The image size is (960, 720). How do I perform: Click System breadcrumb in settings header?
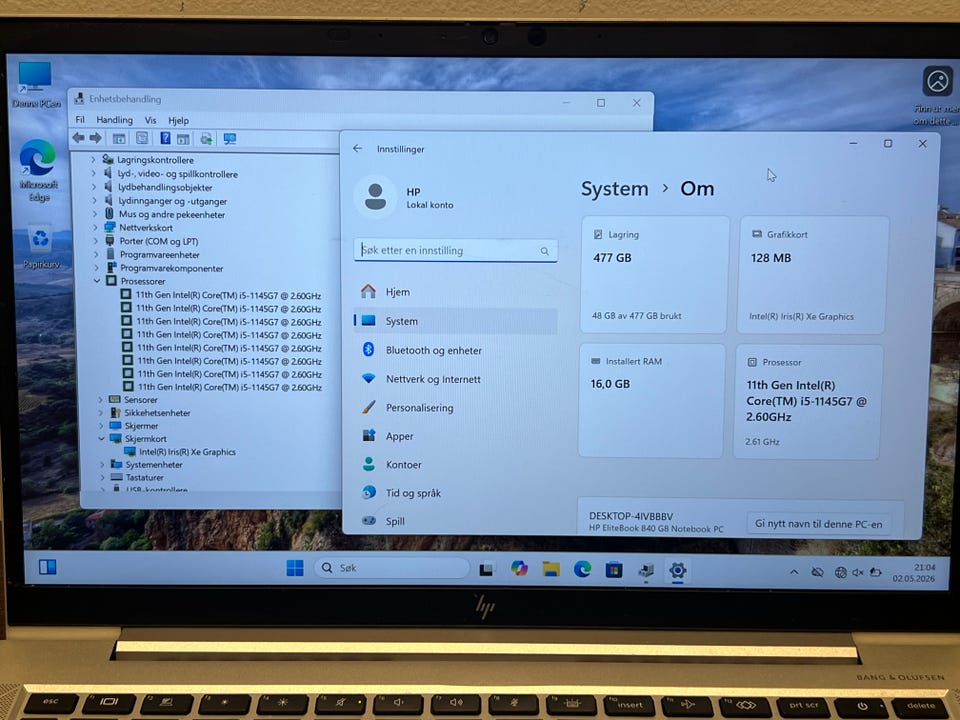pyautogui.click(x=615, y=189)
